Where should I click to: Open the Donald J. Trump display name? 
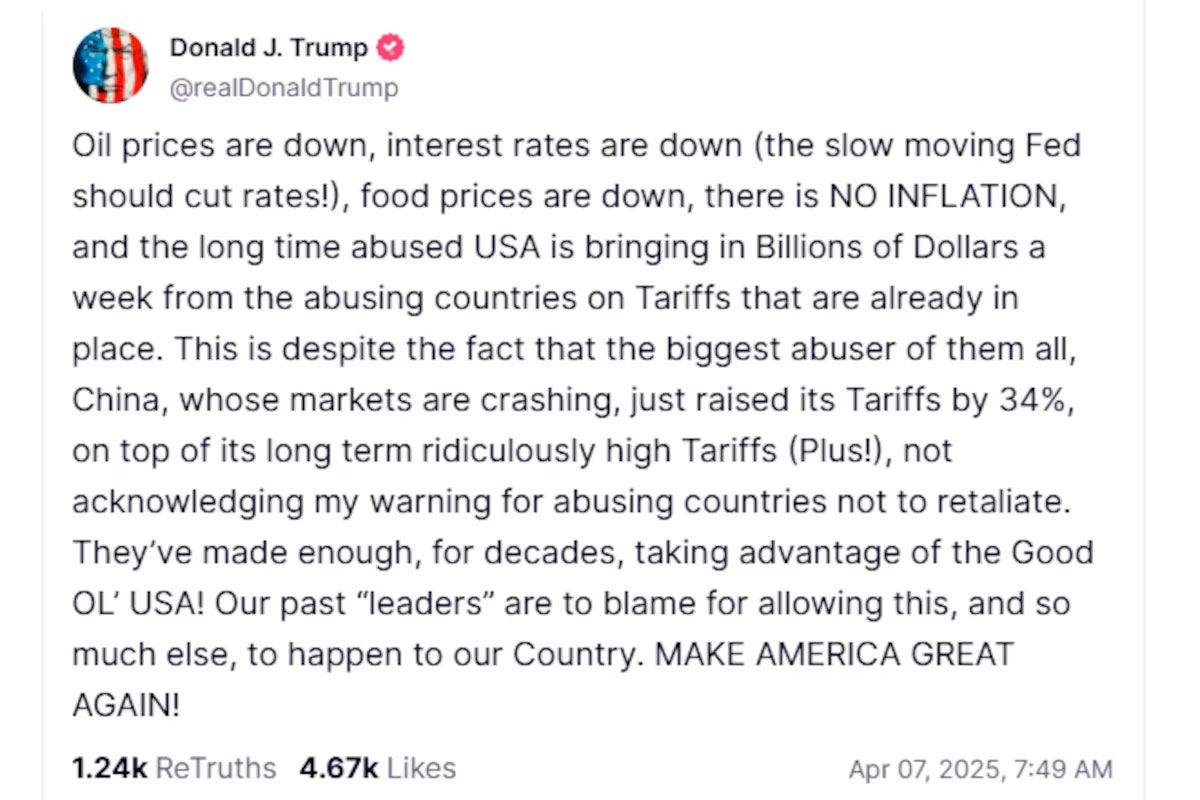(x=268, y=47)
